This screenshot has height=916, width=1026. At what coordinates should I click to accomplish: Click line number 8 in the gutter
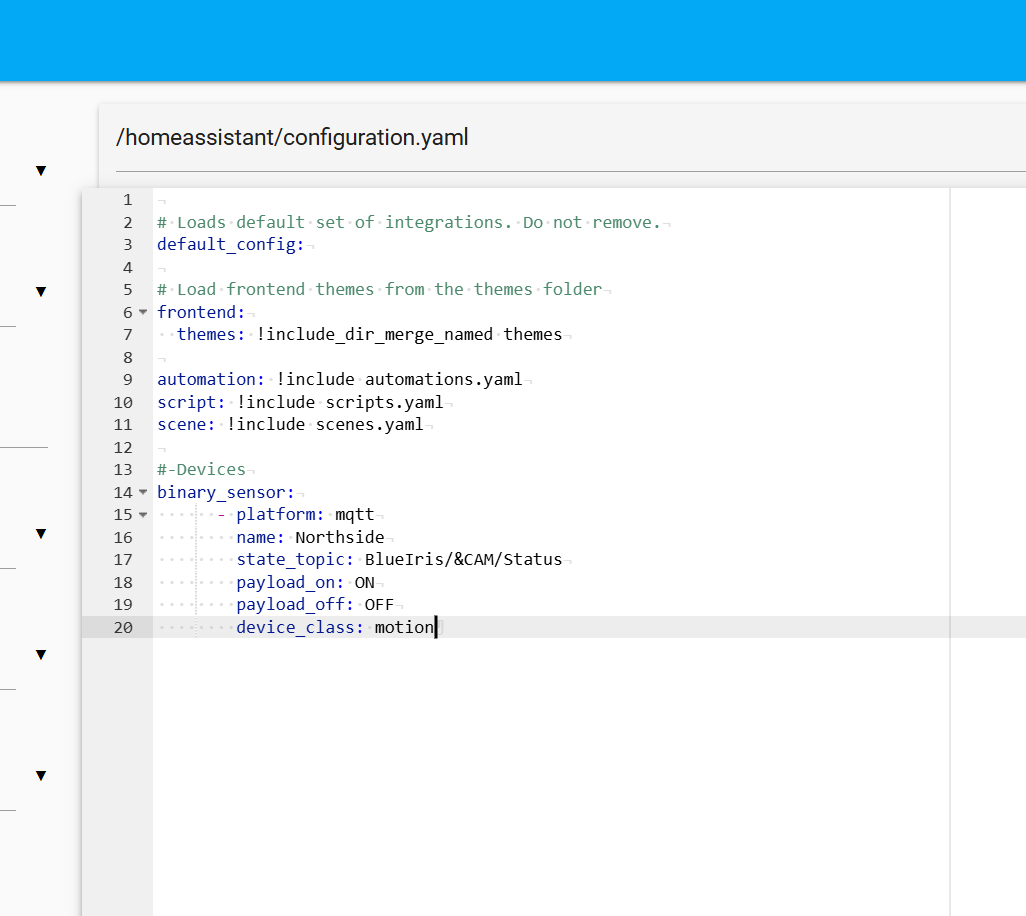tap(128, 357)
